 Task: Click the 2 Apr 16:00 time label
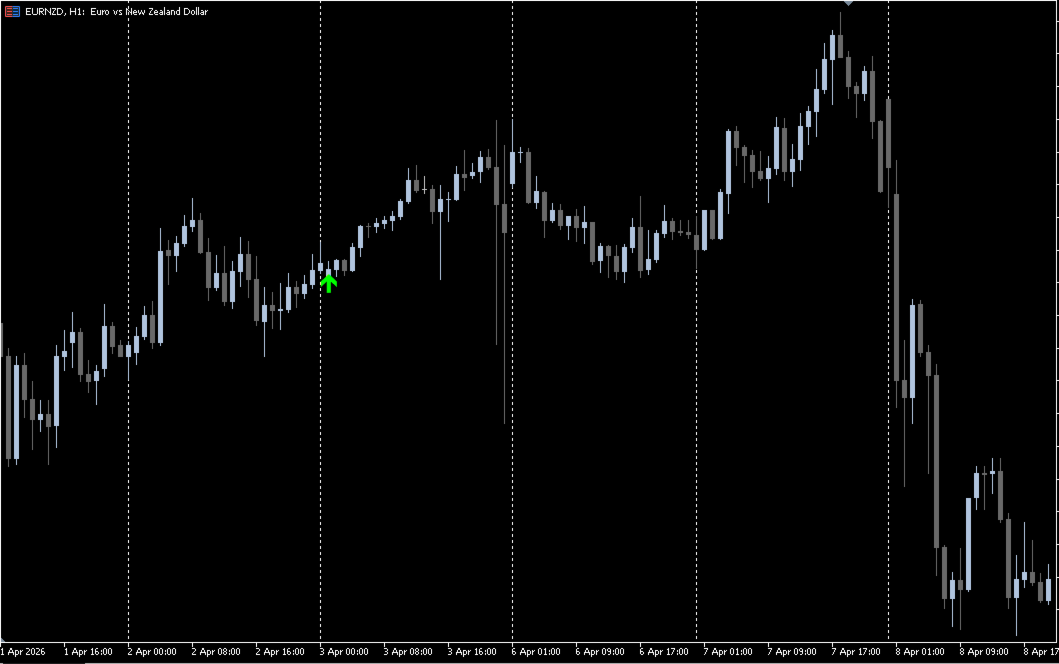[x=280, y=652]
